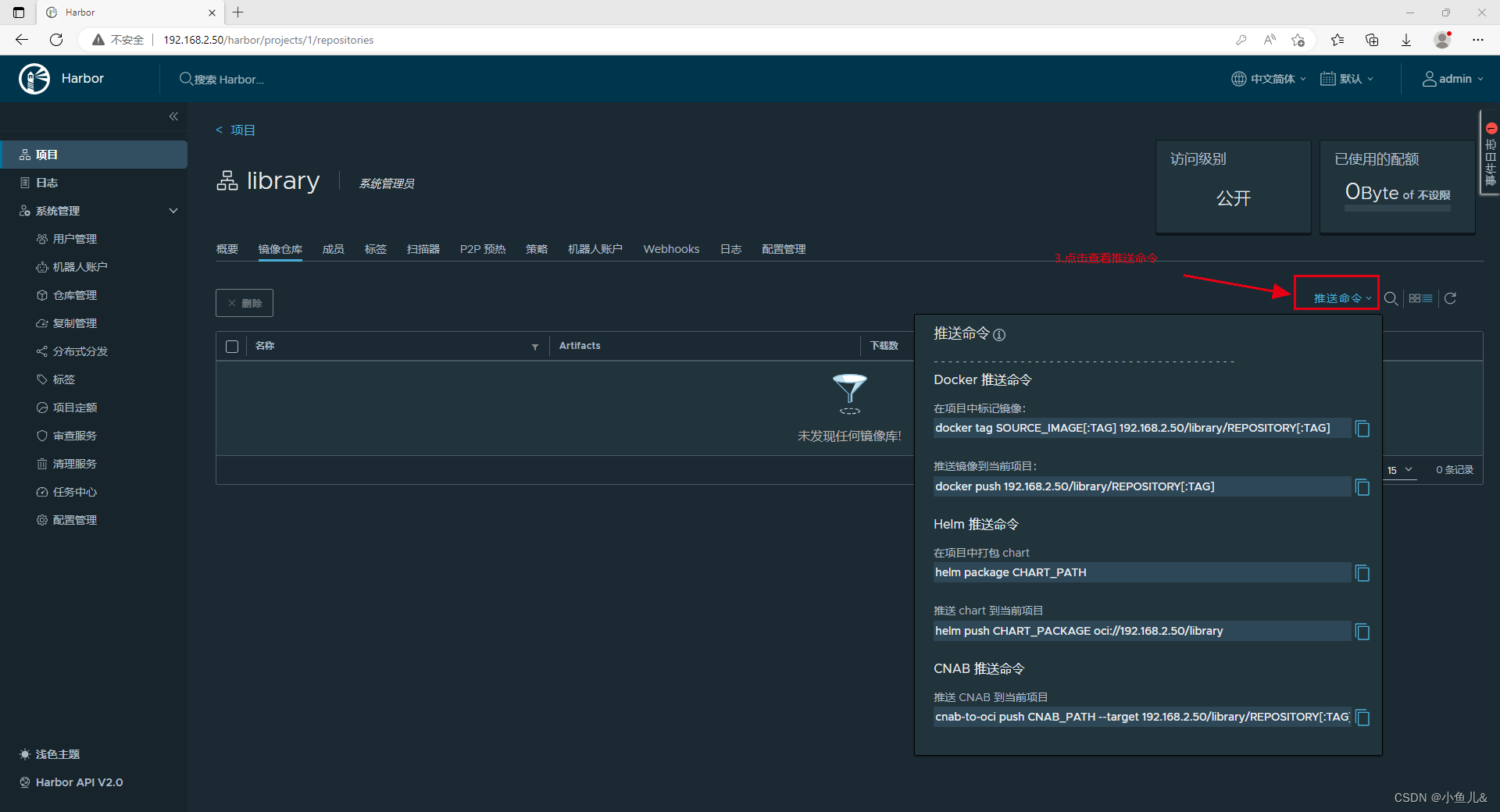The image size is (1500, 812).
Task: Open browser settings ellipsis menu
Action: coord(1478,40)
